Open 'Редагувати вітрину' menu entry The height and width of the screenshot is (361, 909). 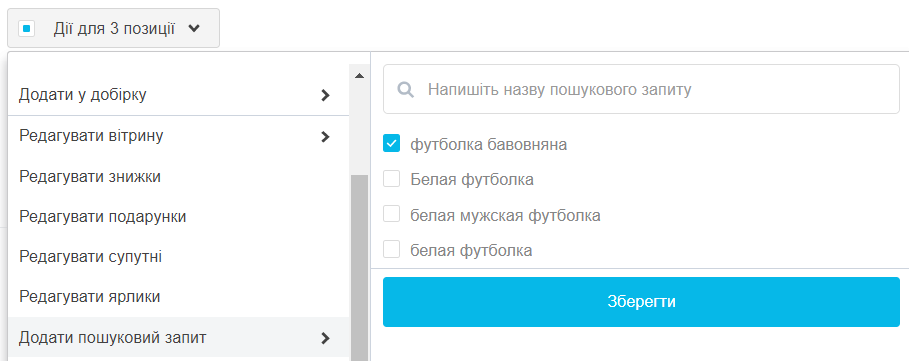coord(179,136)
